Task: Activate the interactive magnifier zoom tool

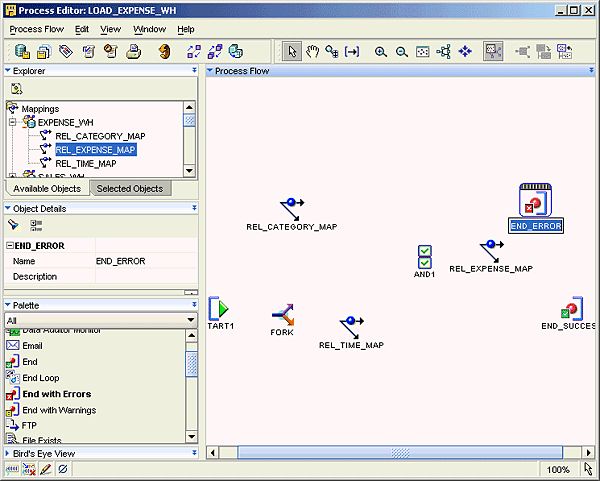Action: [331, 51]
